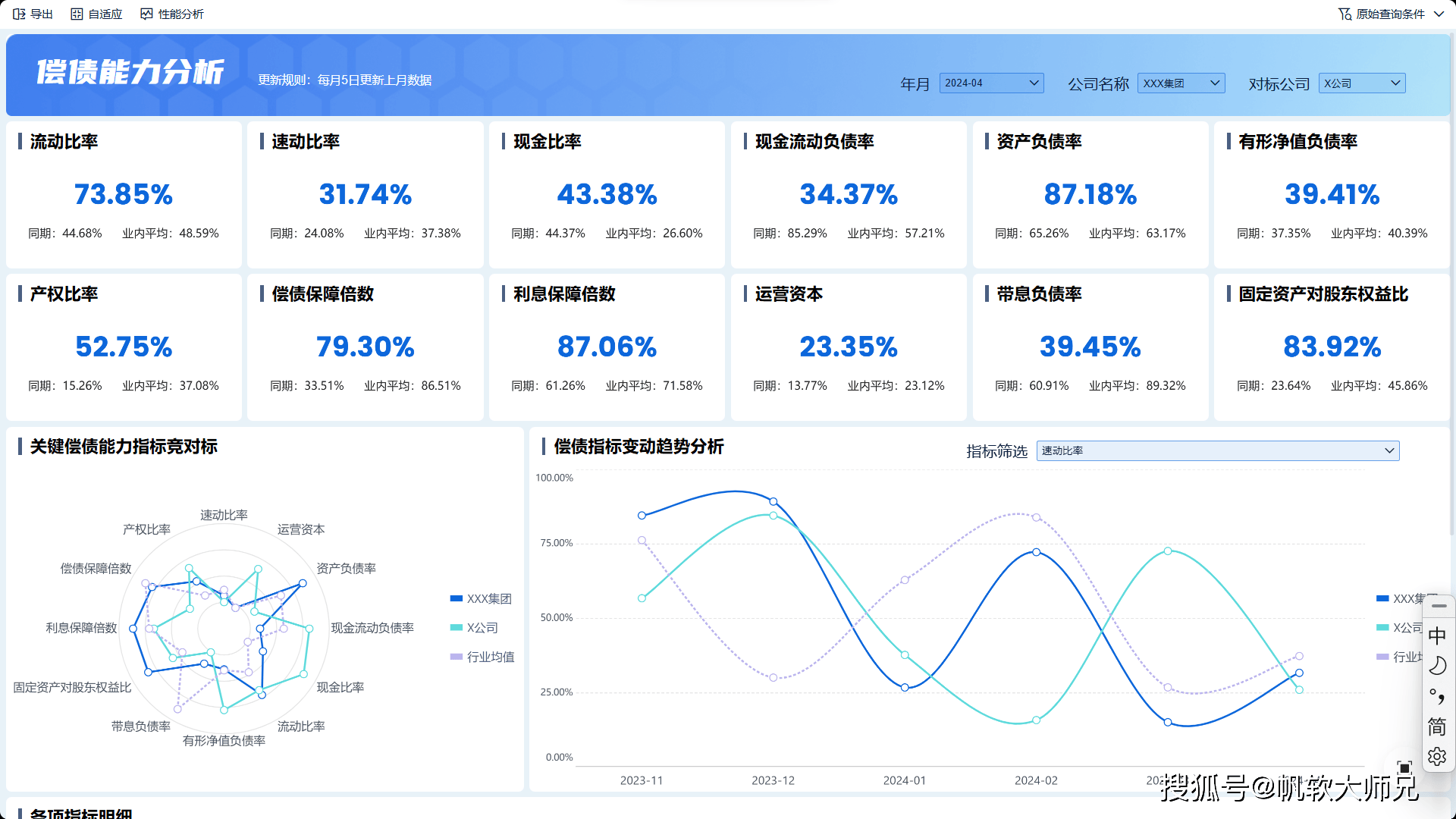This screenshot has width=1456, height=819.
Task: Toggle IME punctuation mode symbol
Action: 1437,695
